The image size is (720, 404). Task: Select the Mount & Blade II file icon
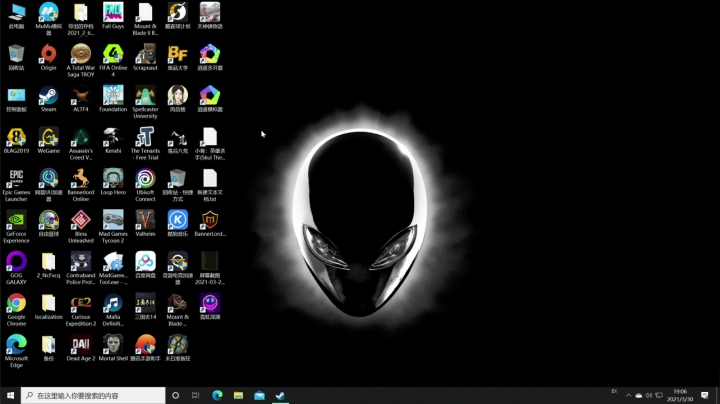tap(145, 19)
